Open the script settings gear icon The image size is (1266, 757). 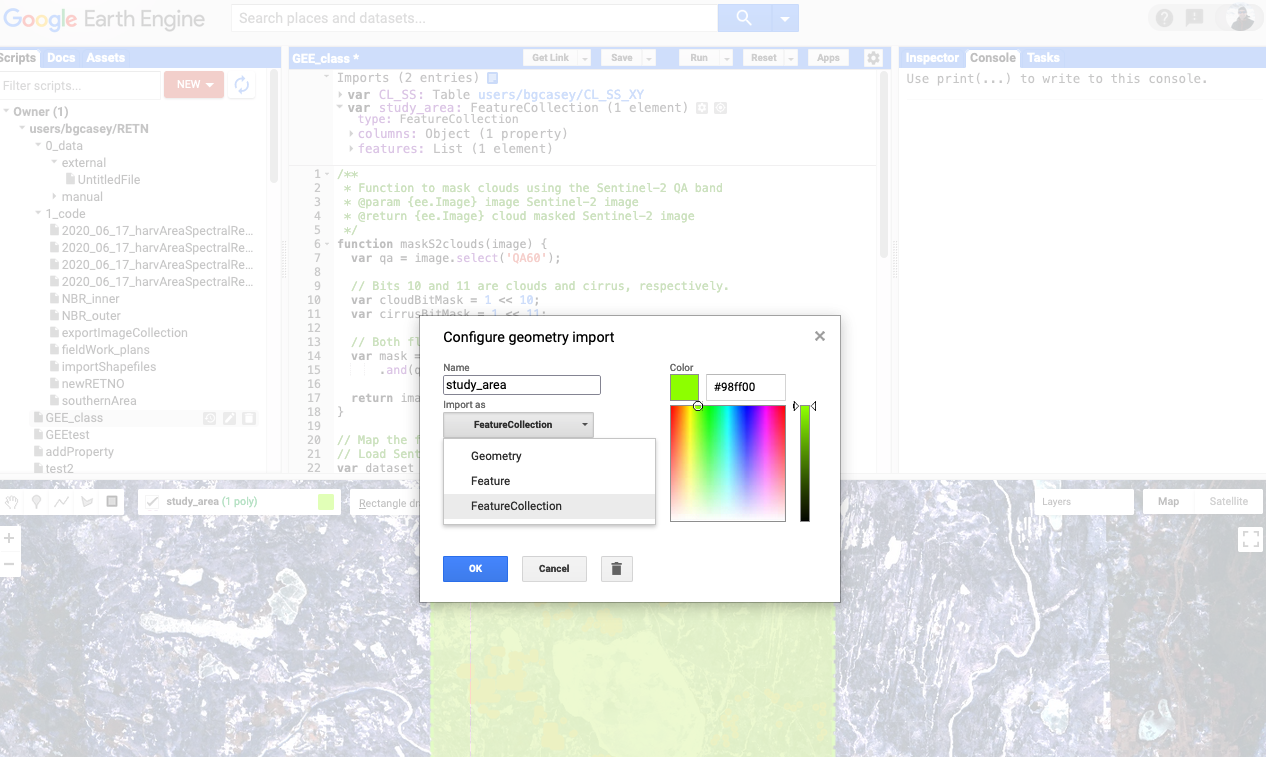(873, 58)
